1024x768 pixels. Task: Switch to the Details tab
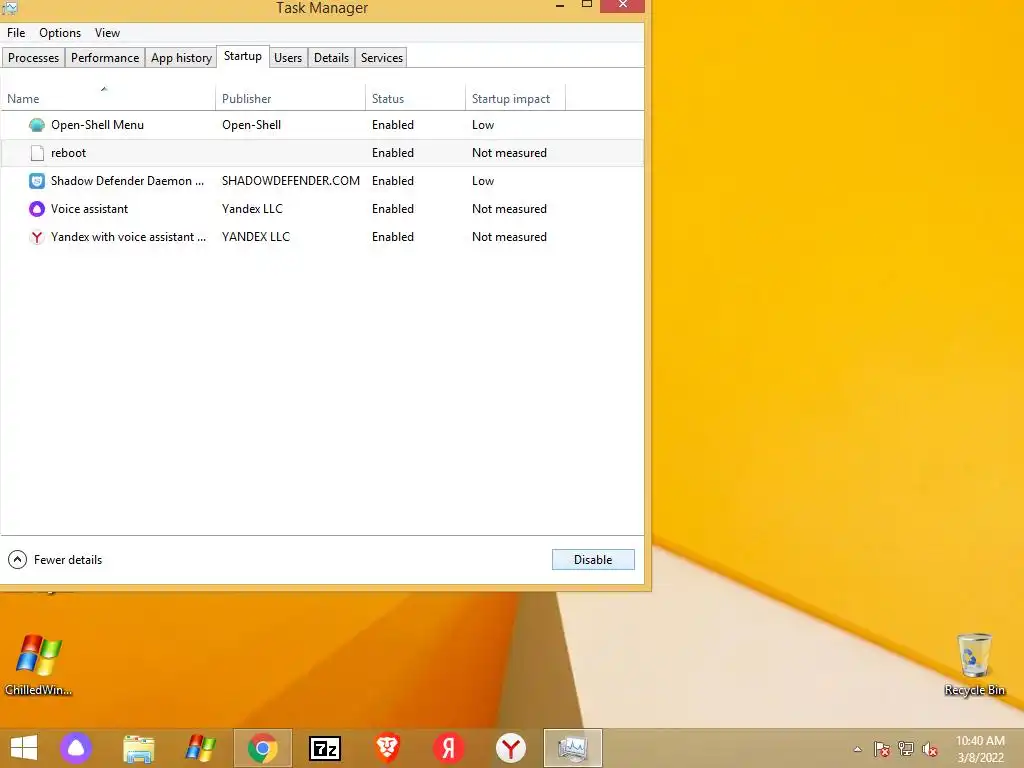331,57
